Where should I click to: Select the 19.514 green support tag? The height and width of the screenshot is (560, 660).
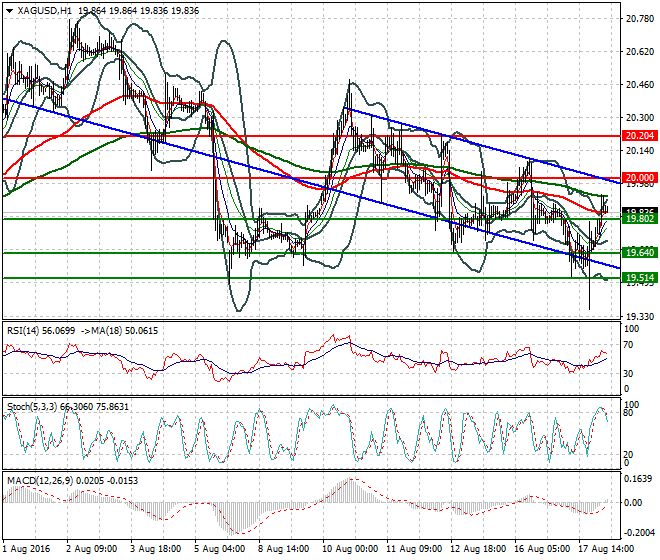pyautogui.click(x=638, y=278)
